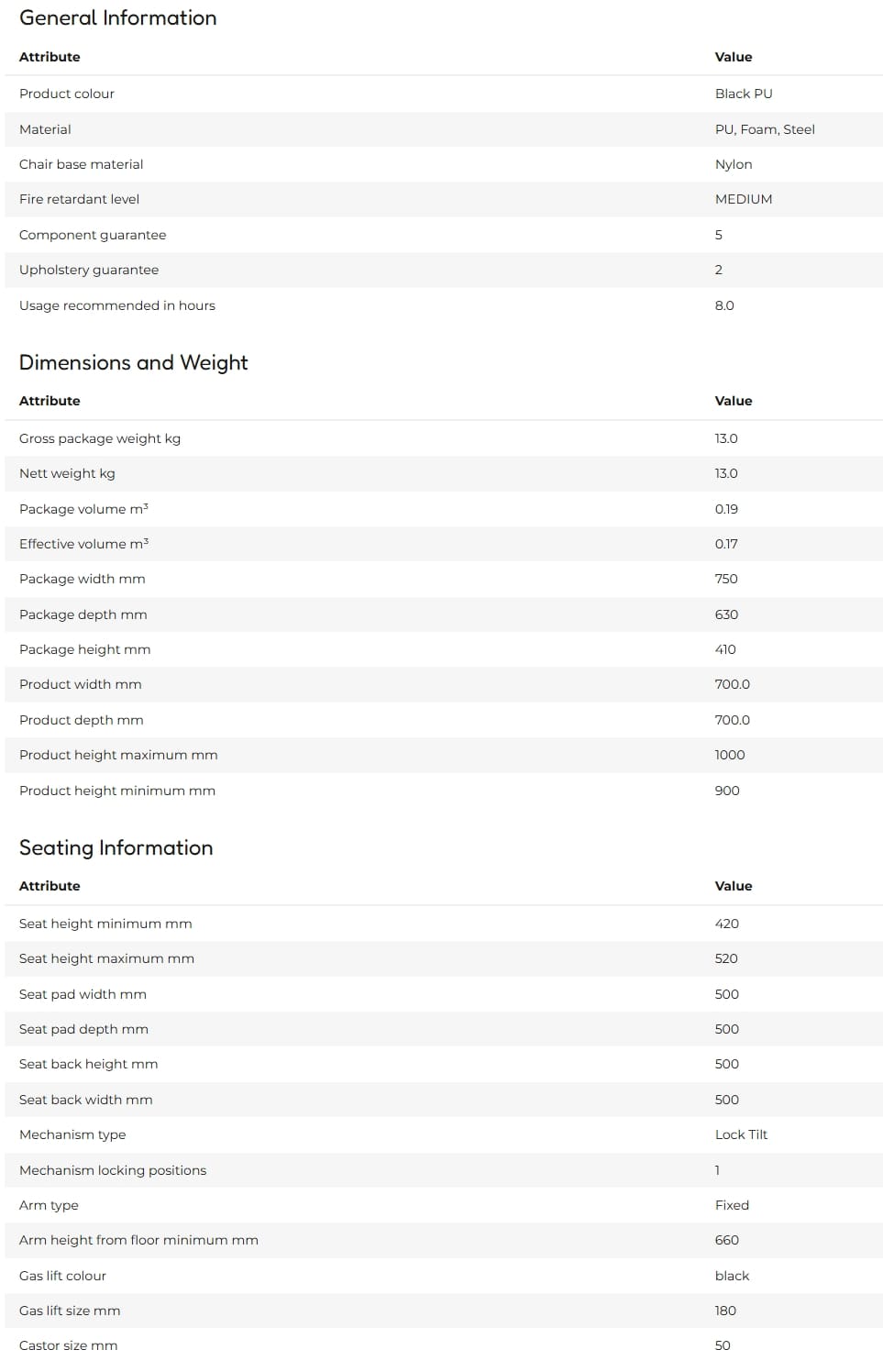Click the MEDIUM fire retardant value
This screenshot has width=883, height=1372.
(x=744, y=199)
